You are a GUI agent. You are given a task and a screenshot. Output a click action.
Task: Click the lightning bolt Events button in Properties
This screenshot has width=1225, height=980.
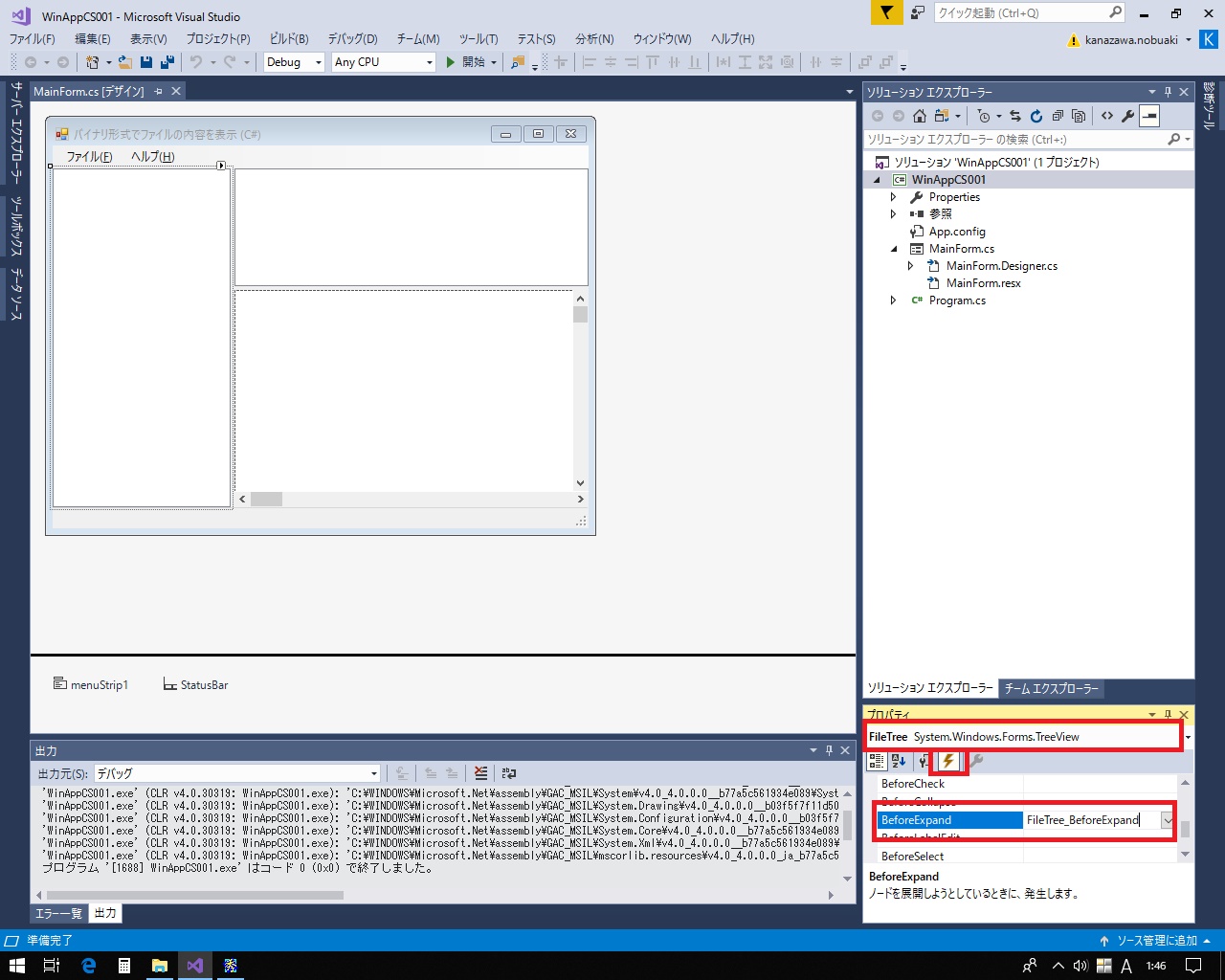pos(947,761)
